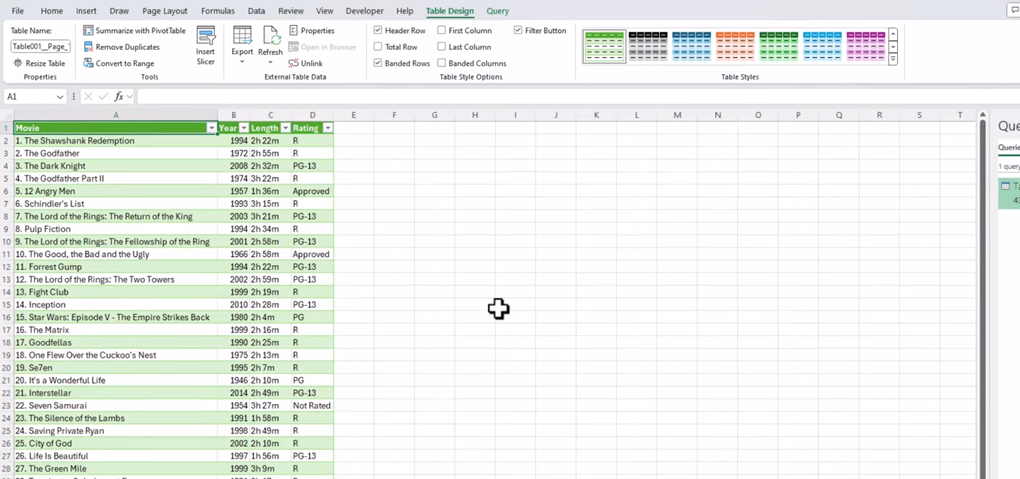Switch to the Formulas tab
This screenshot has height=479, width=1020.
pyautogui.click(x=217, y=11)
